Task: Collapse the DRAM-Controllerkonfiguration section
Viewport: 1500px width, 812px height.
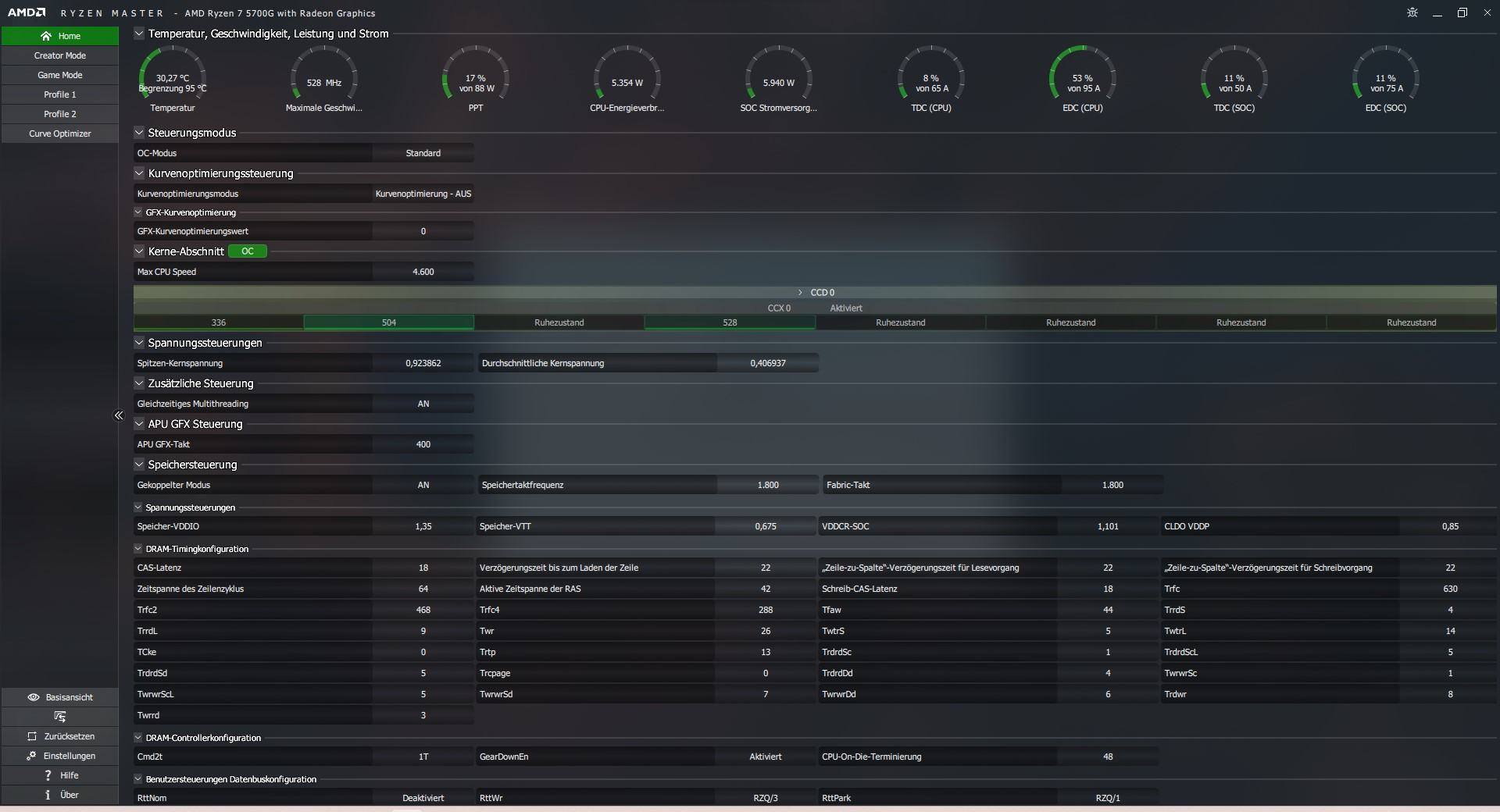Action: tap(138, 738)
